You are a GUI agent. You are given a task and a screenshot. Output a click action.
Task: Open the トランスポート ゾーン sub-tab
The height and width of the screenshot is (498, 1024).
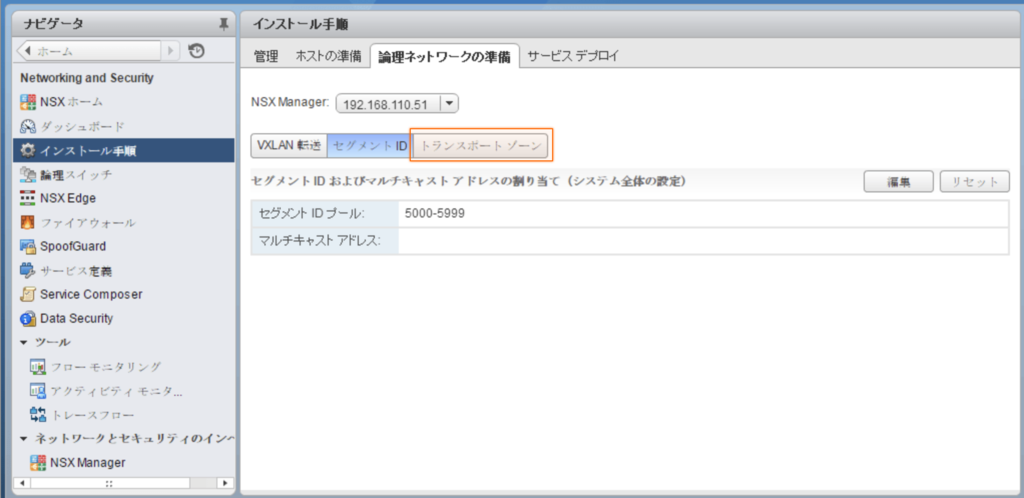[480, 146]
